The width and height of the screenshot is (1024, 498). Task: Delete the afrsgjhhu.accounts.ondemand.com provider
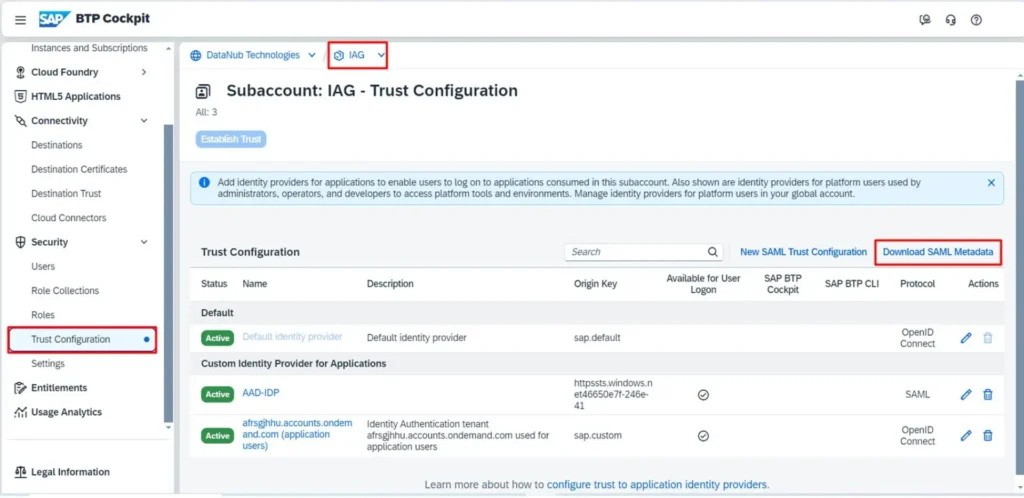(988, 436)
